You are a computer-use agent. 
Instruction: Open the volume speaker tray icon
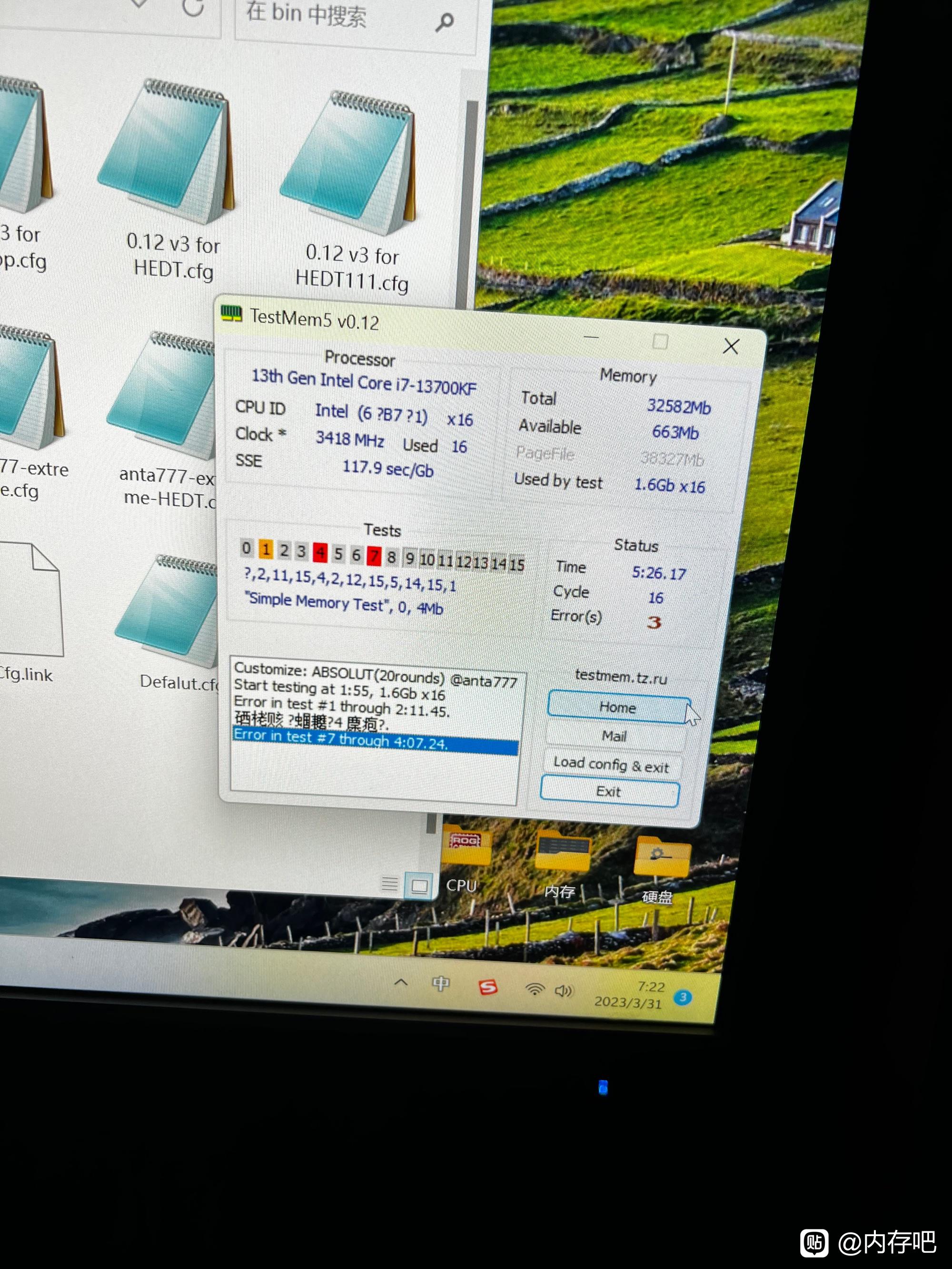(x=564, y=991)
